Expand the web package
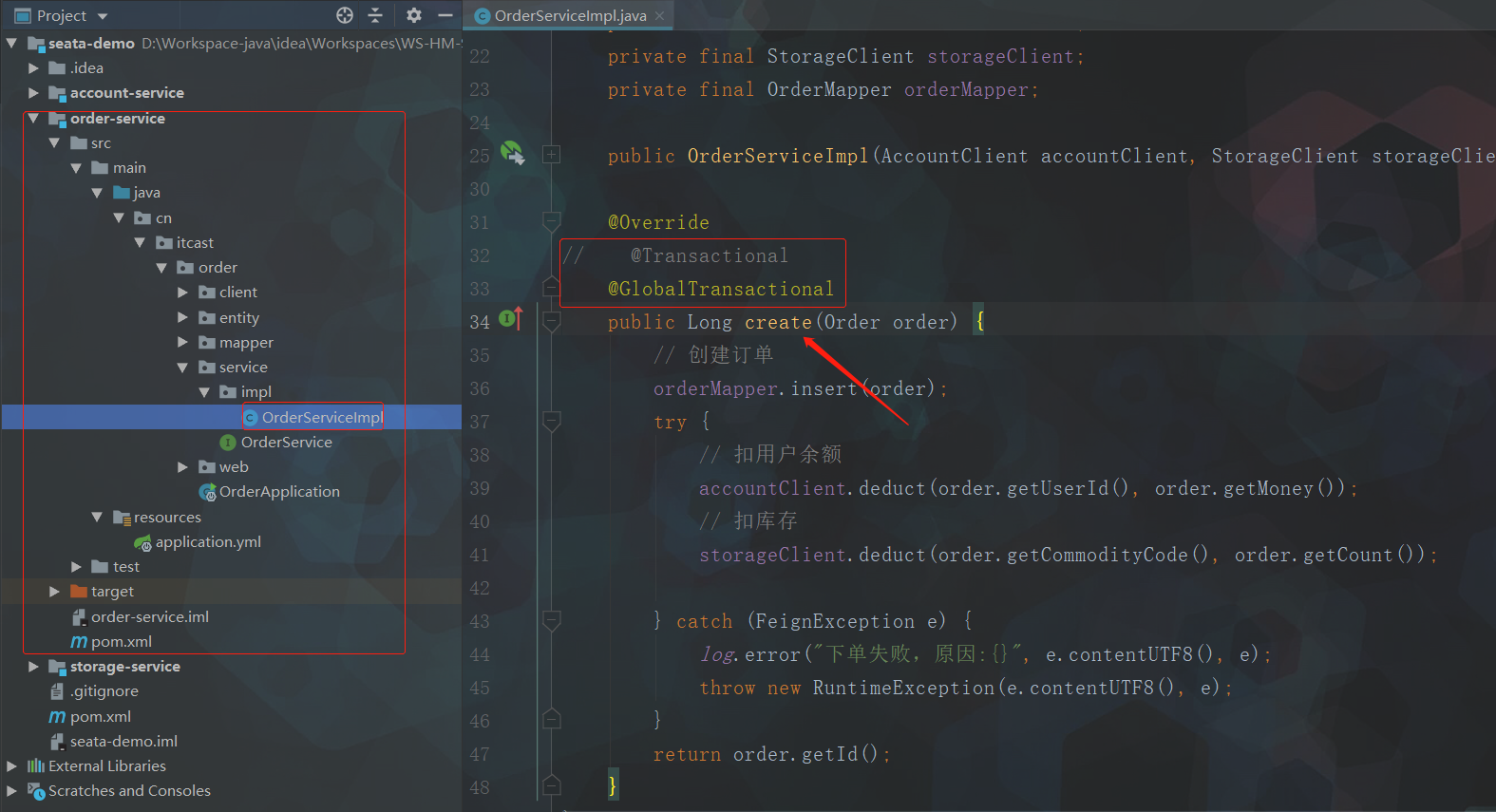The width and height of the screenshot is (1496, 812). [182, 467]
